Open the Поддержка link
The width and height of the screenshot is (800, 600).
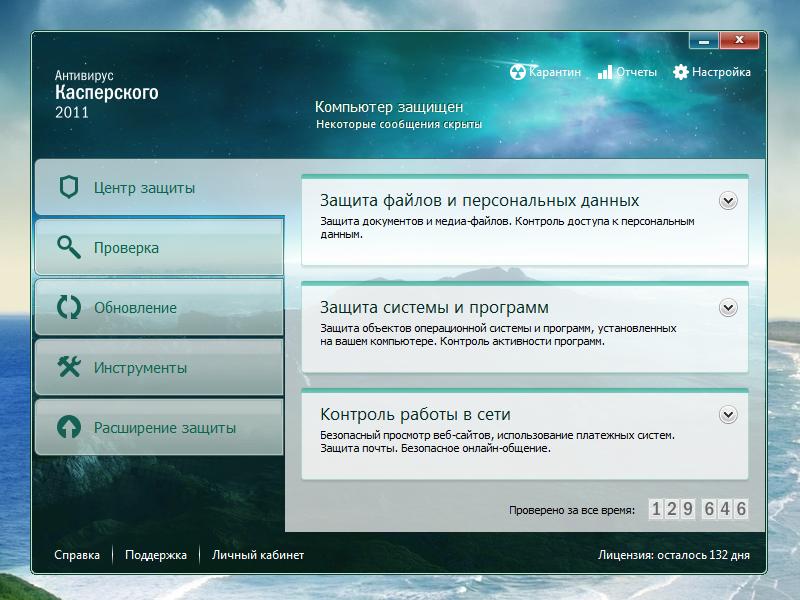point(156,555)
